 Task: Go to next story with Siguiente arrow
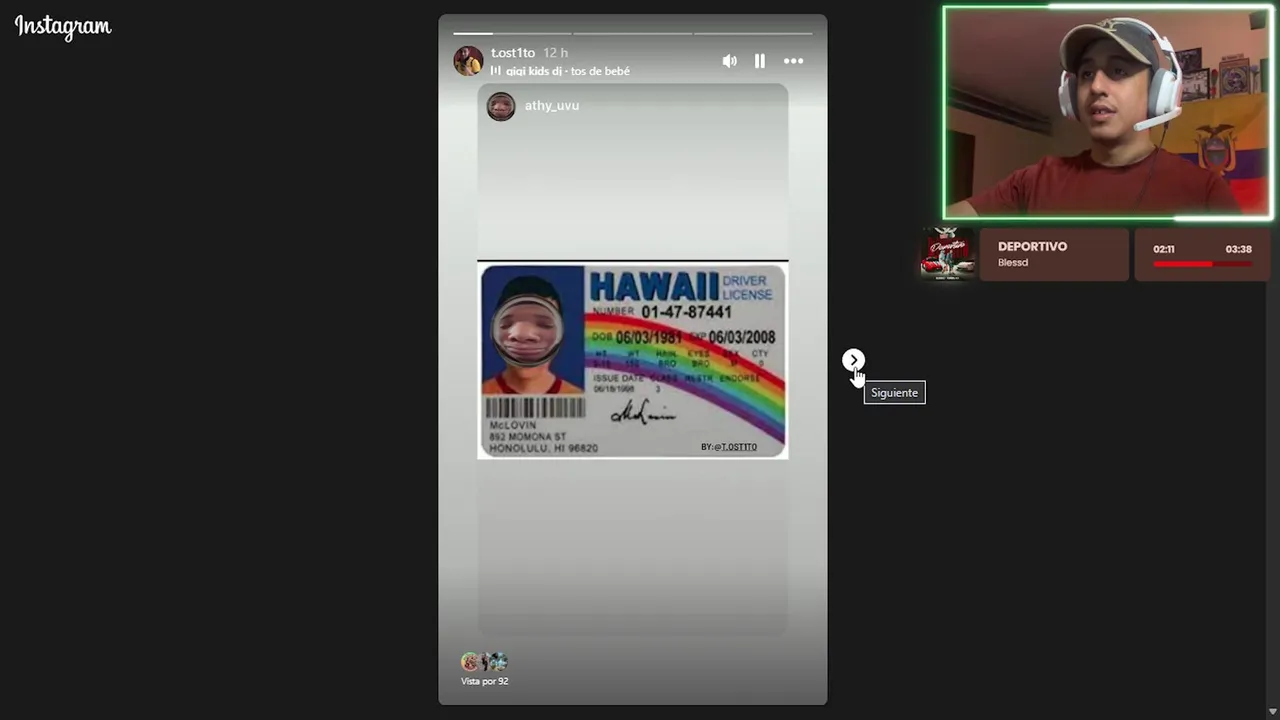[853, 360]
